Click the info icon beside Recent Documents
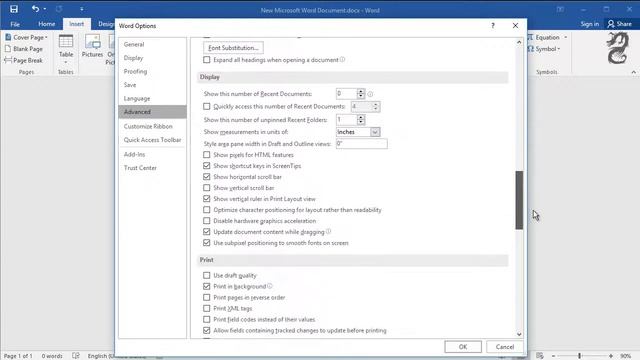 pyautogui.click(x=370, y=94)
